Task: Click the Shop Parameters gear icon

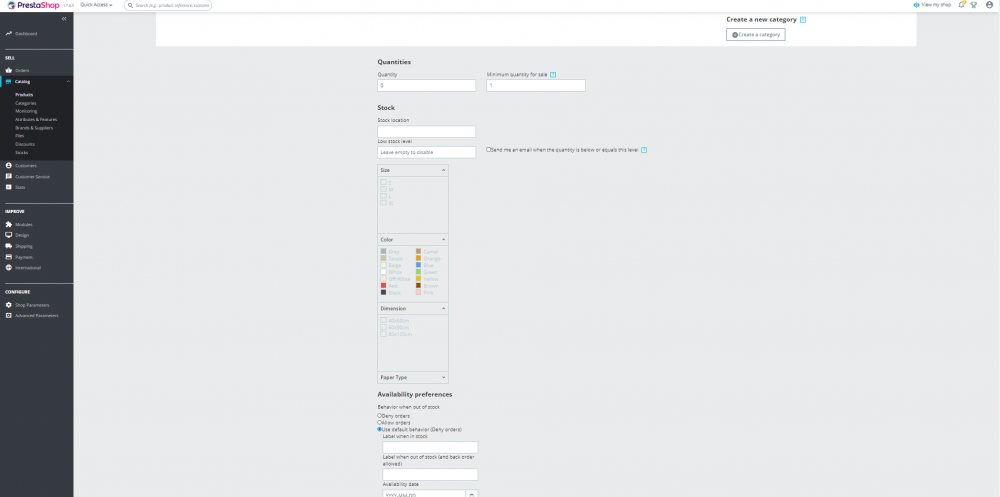Action: (9, 305)
